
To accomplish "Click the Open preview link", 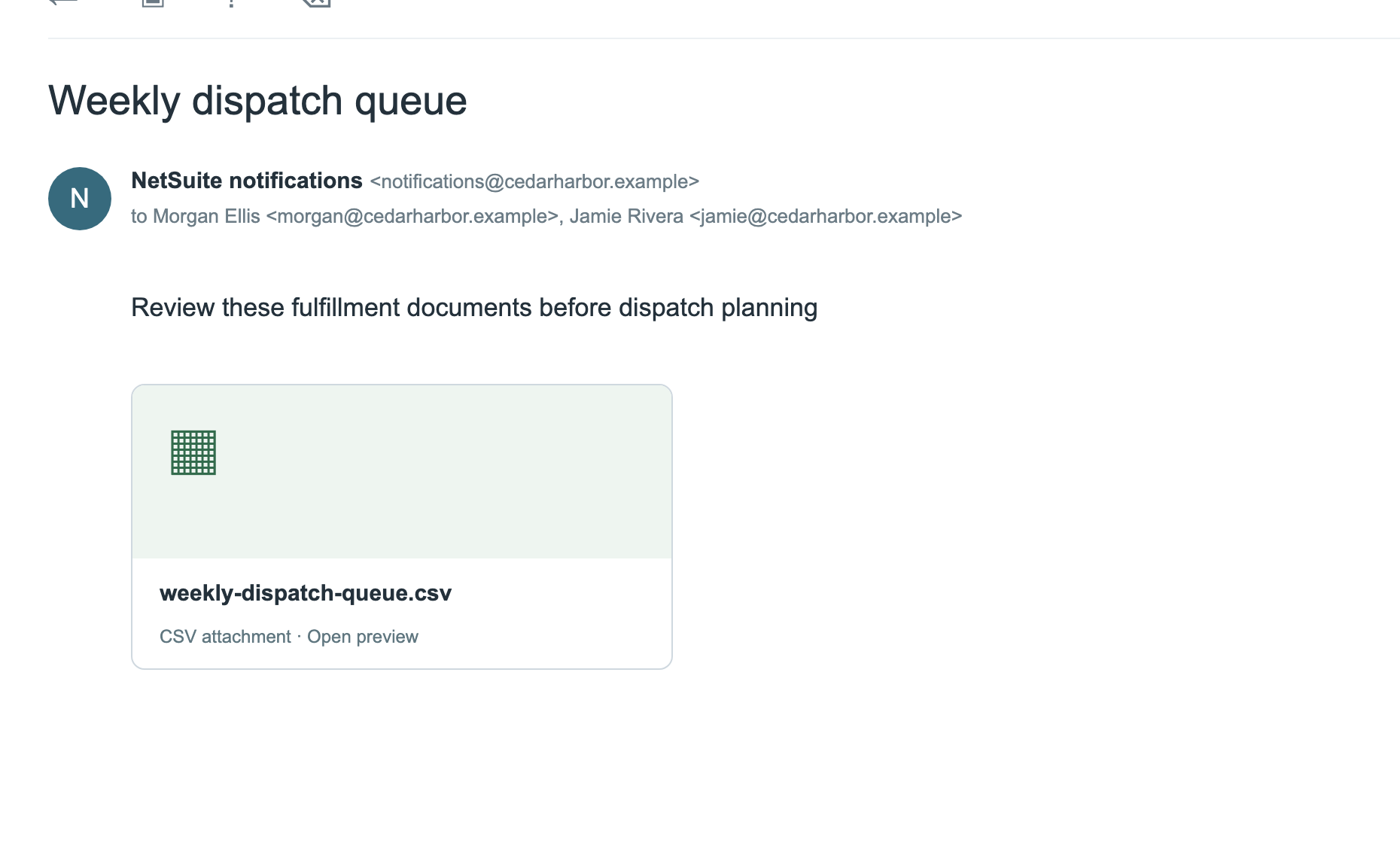I will click(x=363, y=637).
